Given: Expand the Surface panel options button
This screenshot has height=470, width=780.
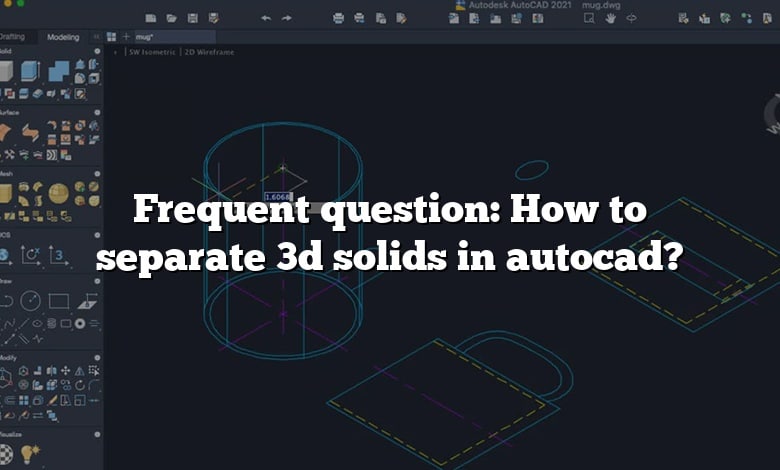Looking at the screenshot, I should [x=97, y=112].
